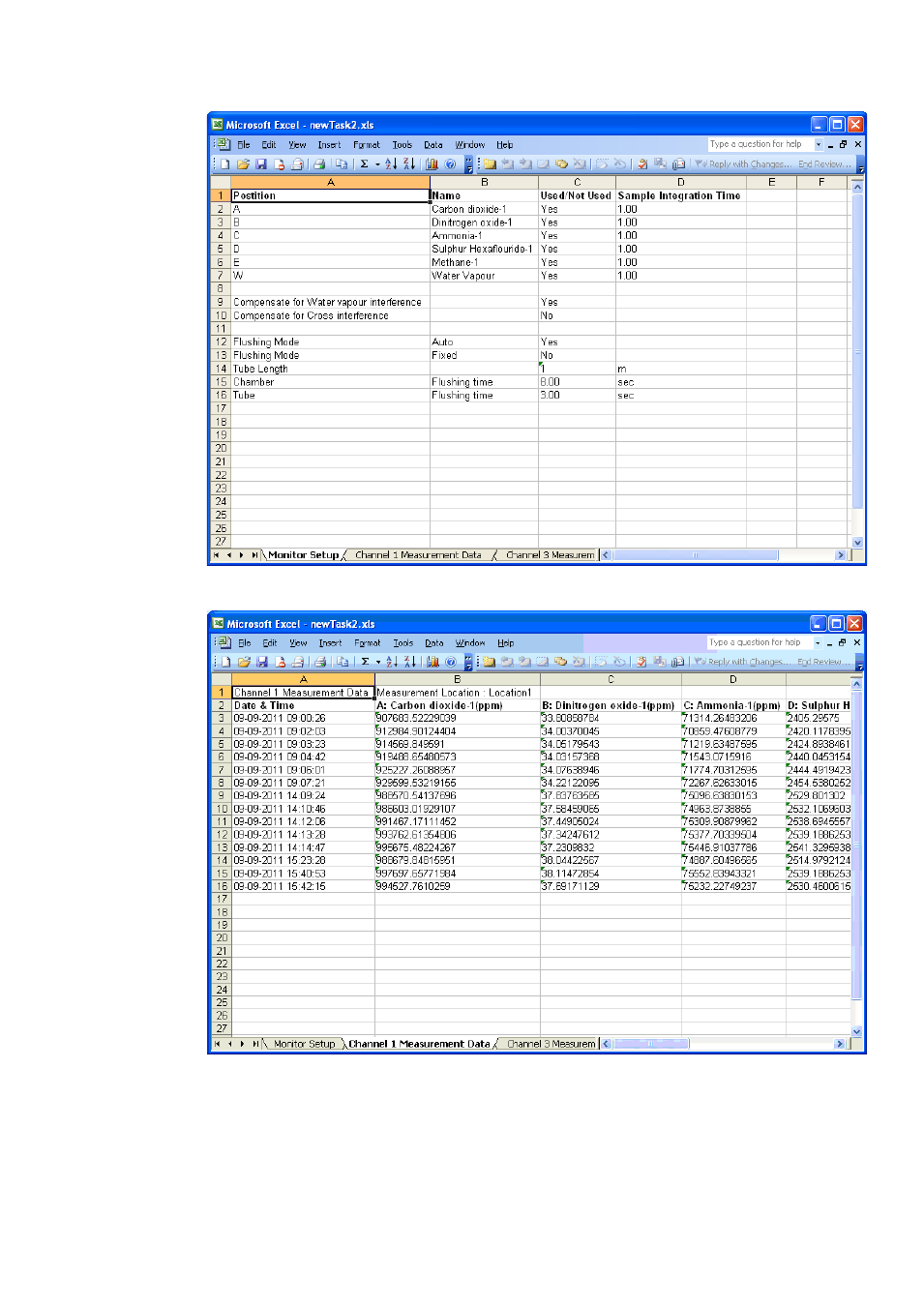924x1306 pixels.
Task: Click Permission icon in Channel 1 data window
Action: [281, 663]
